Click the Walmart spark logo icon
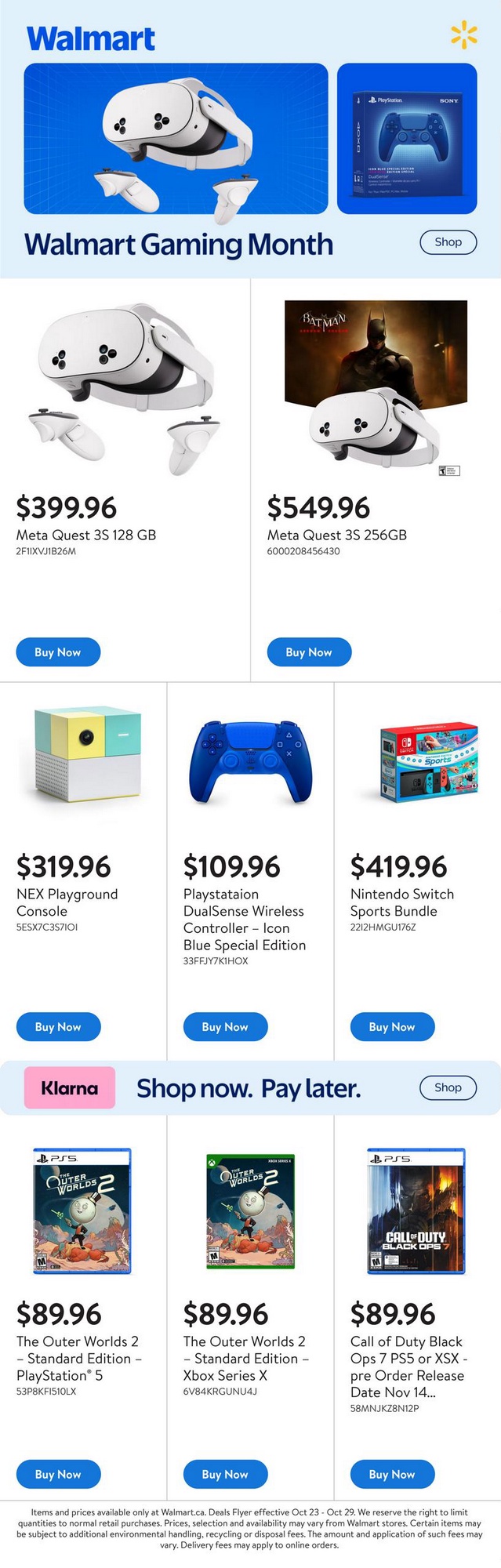501x1568 pixels. [463, 36]
